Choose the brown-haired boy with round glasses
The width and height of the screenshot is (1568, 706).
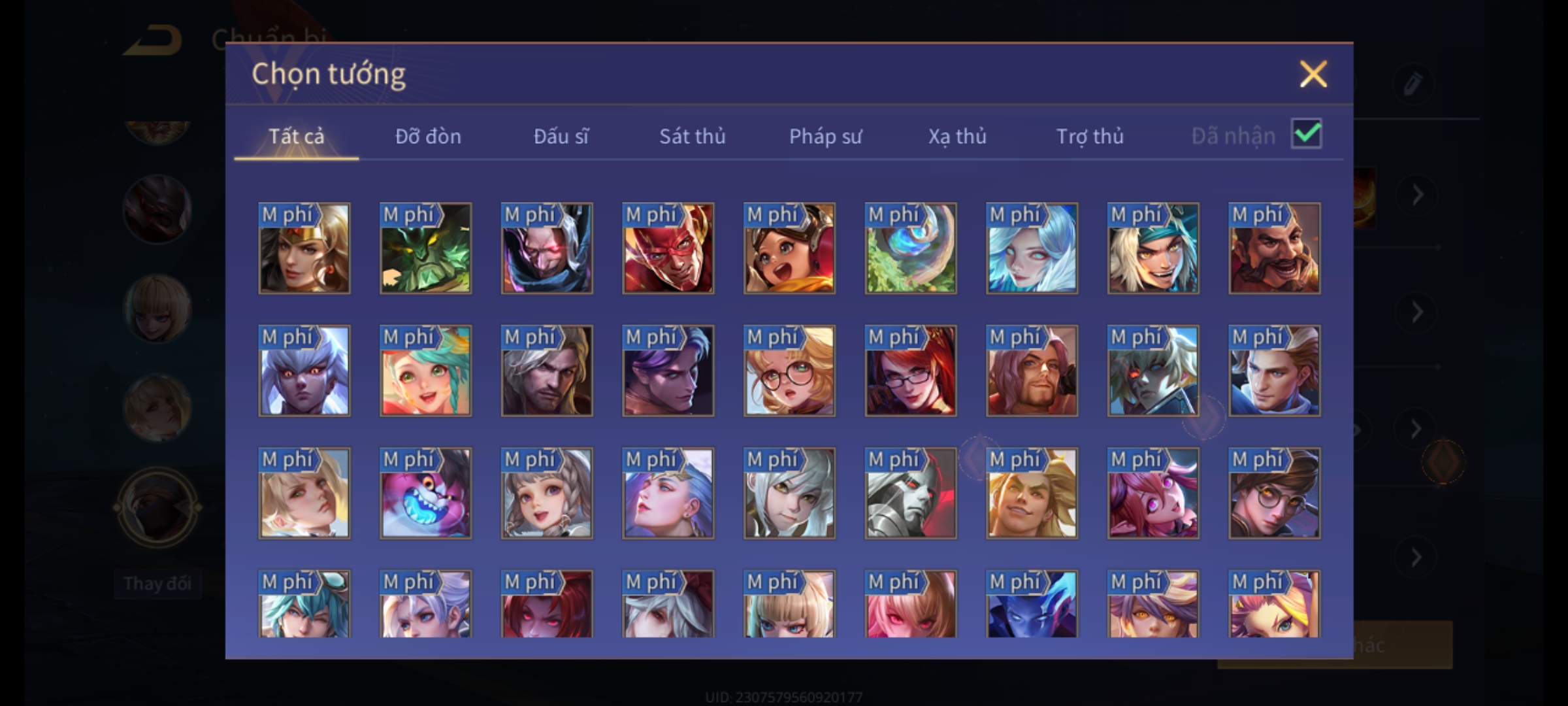pos(1274,493)
